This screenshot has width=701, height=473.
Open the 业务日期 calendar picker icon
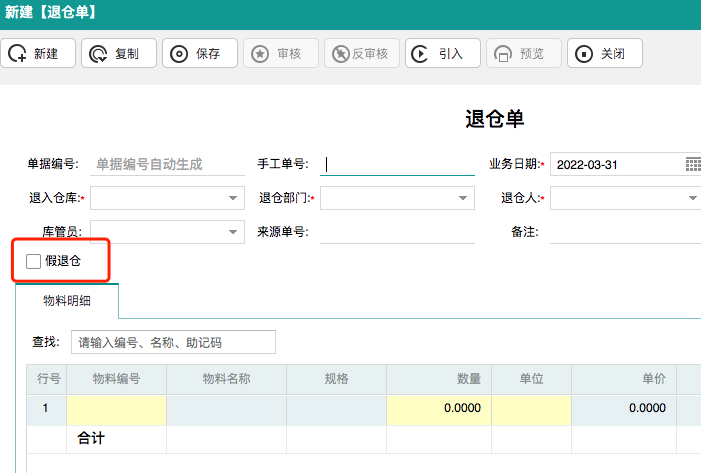point(692,165)
